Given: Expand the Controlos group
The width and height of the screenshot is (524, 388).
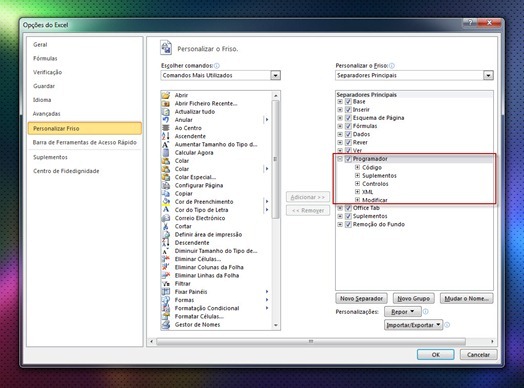Looking at the screenshot, I should point(358,183).
